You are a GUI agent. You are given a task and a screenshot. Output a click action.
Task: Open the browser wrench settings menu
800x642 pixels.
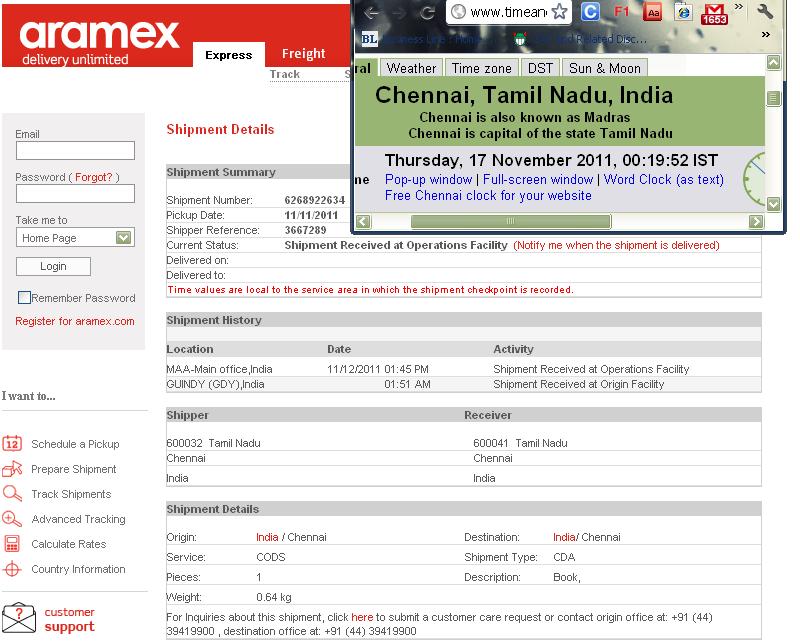click(766, 13)
